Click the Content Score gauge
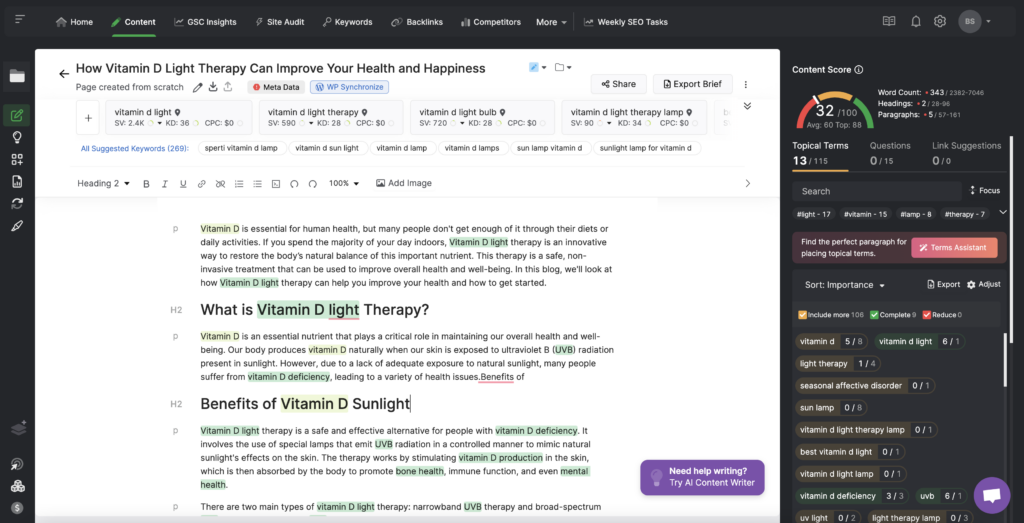Image resolution: width=1024 pixels, height=523 pixels. tap(824, 110)
